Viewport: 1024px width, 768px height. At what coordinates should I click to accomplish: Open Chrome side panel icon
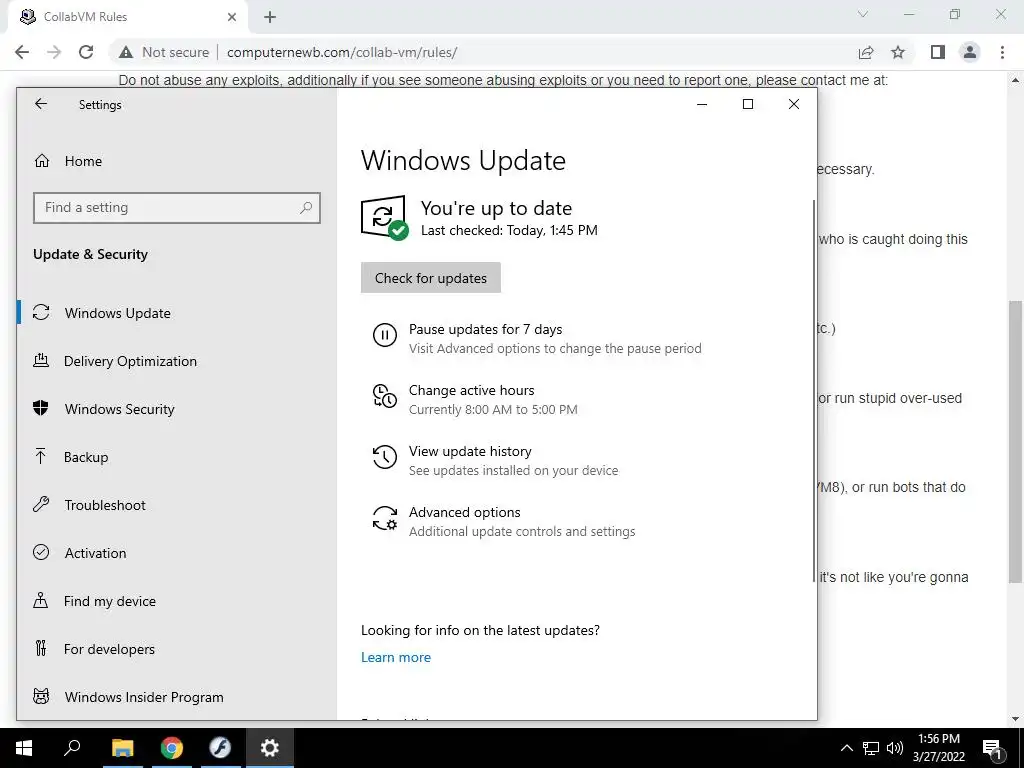pyautogui.click(x=938, y=52)
